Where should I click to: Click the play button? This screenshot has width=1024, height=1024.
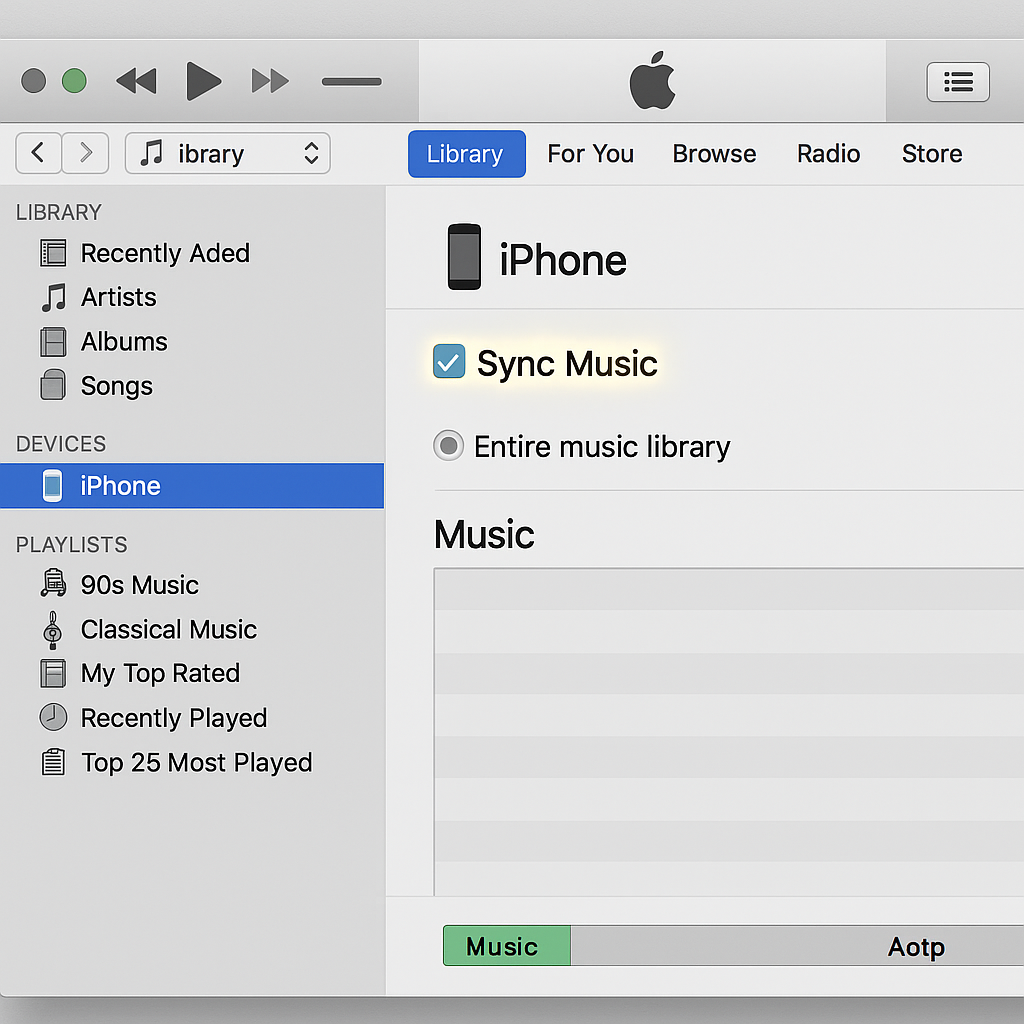(203, 81)
